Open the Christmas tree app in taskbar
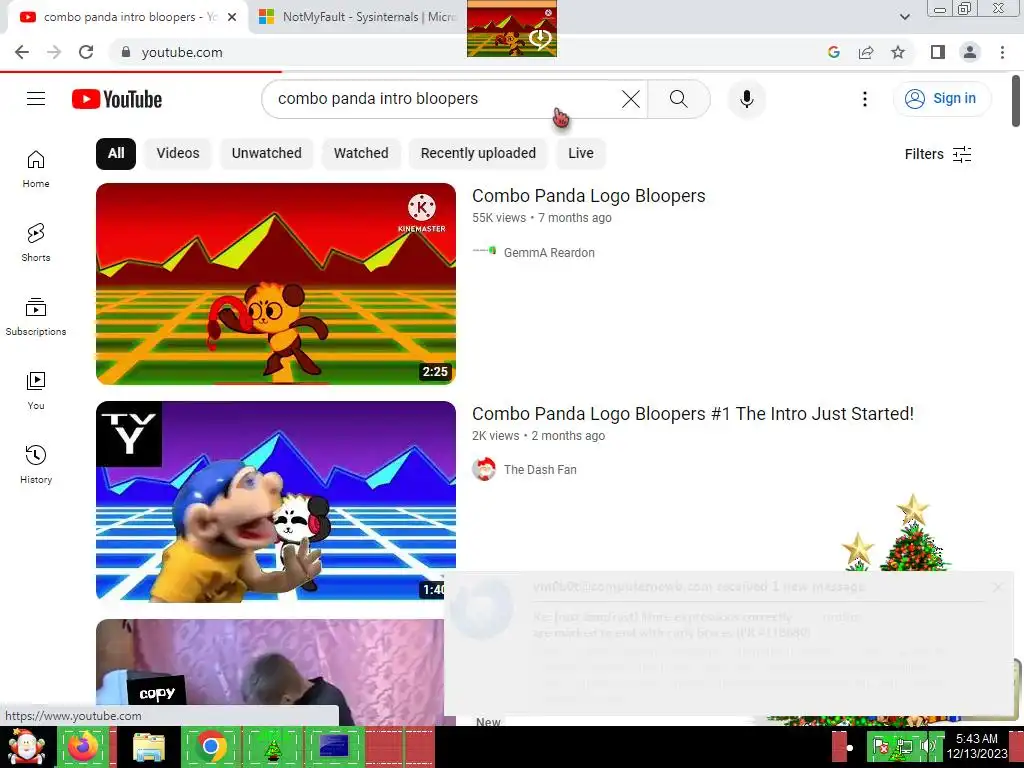Image resolution: width=1024 pixels, height=768 pixels. pos(272,746)
